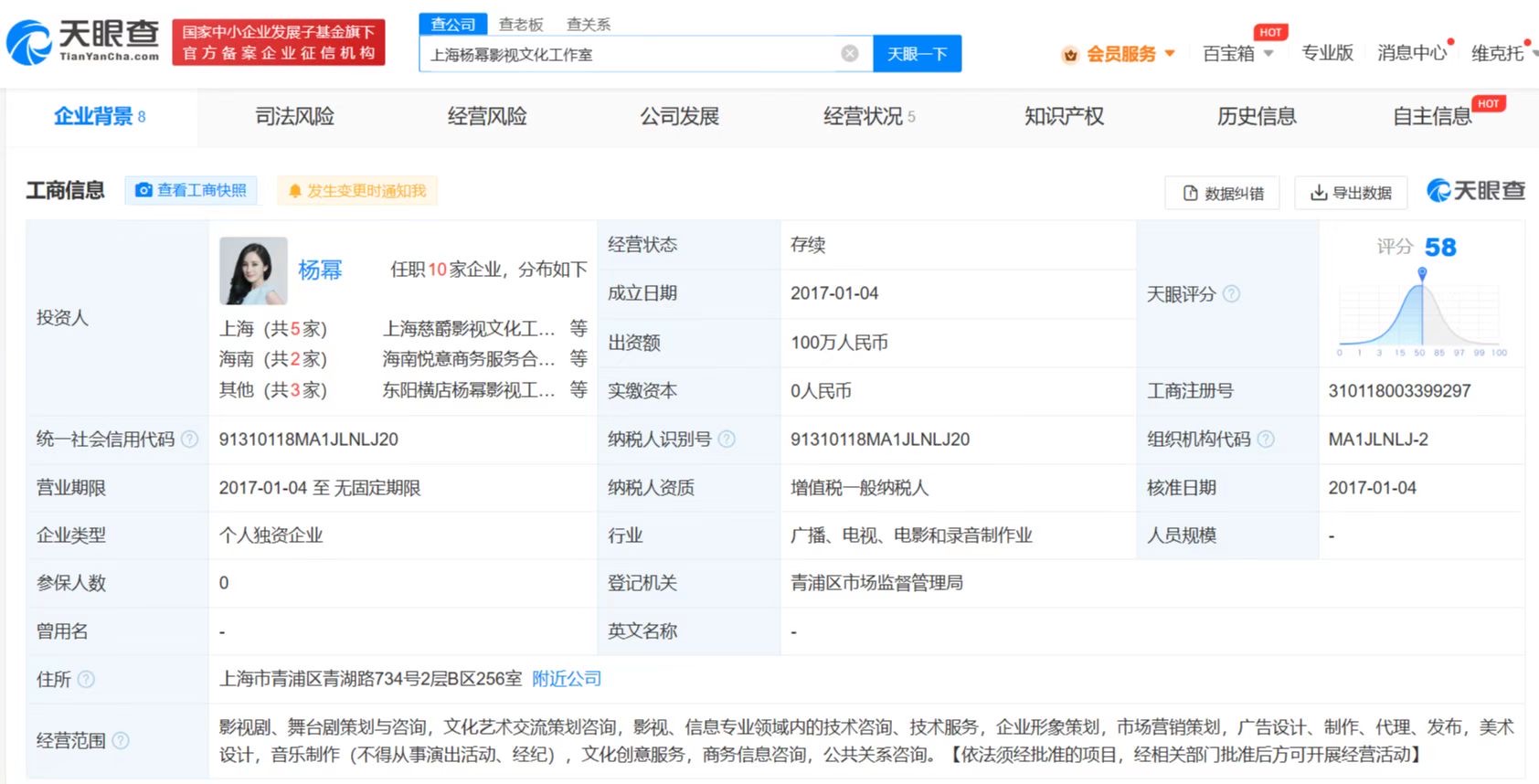The image size is (1539, 784).
Task: Click the 企业类型 value 个人独资企业
Action: click(271, 535)
